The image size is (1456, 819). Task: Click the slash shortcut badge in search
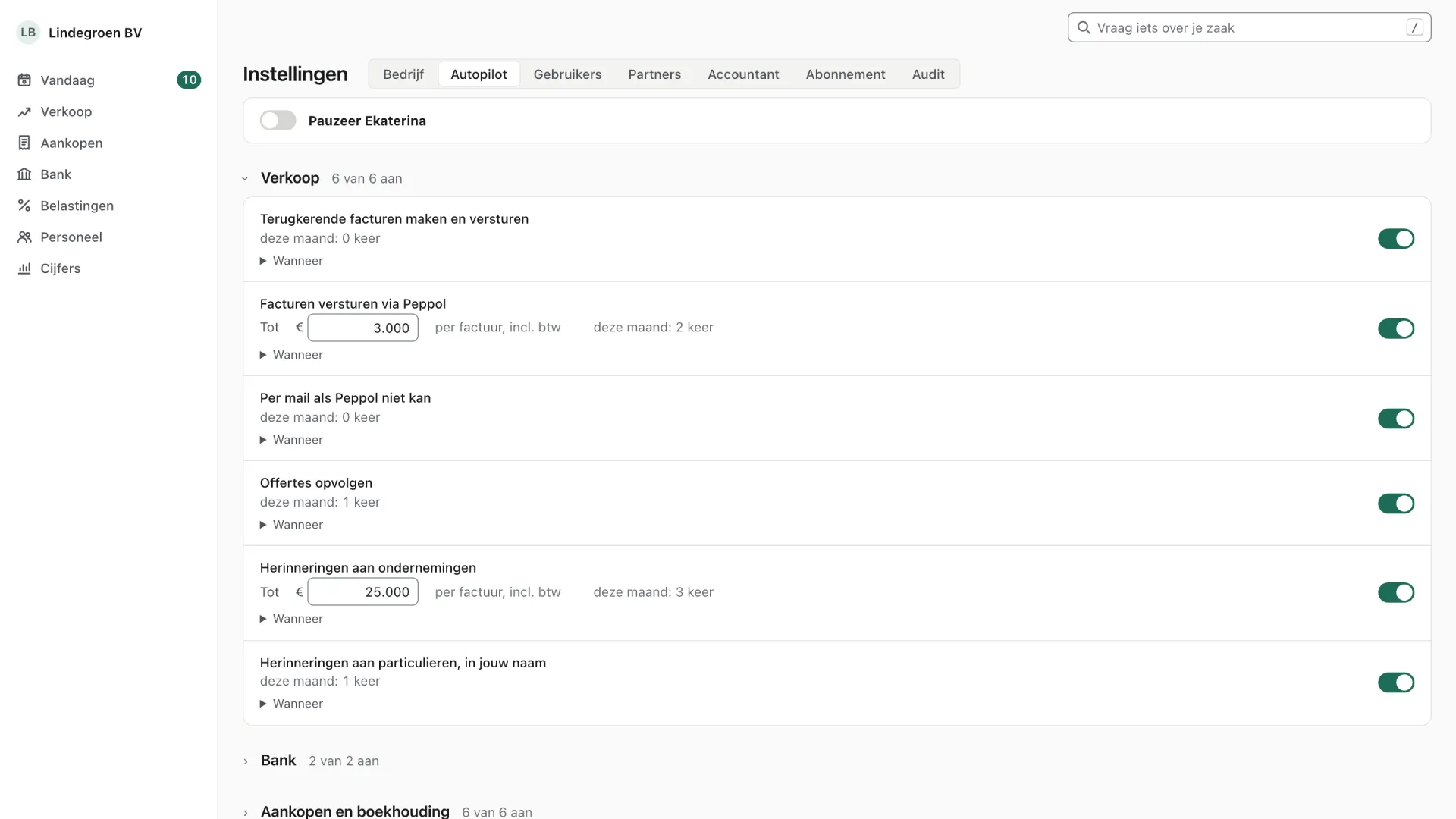tap(1414, 27)
